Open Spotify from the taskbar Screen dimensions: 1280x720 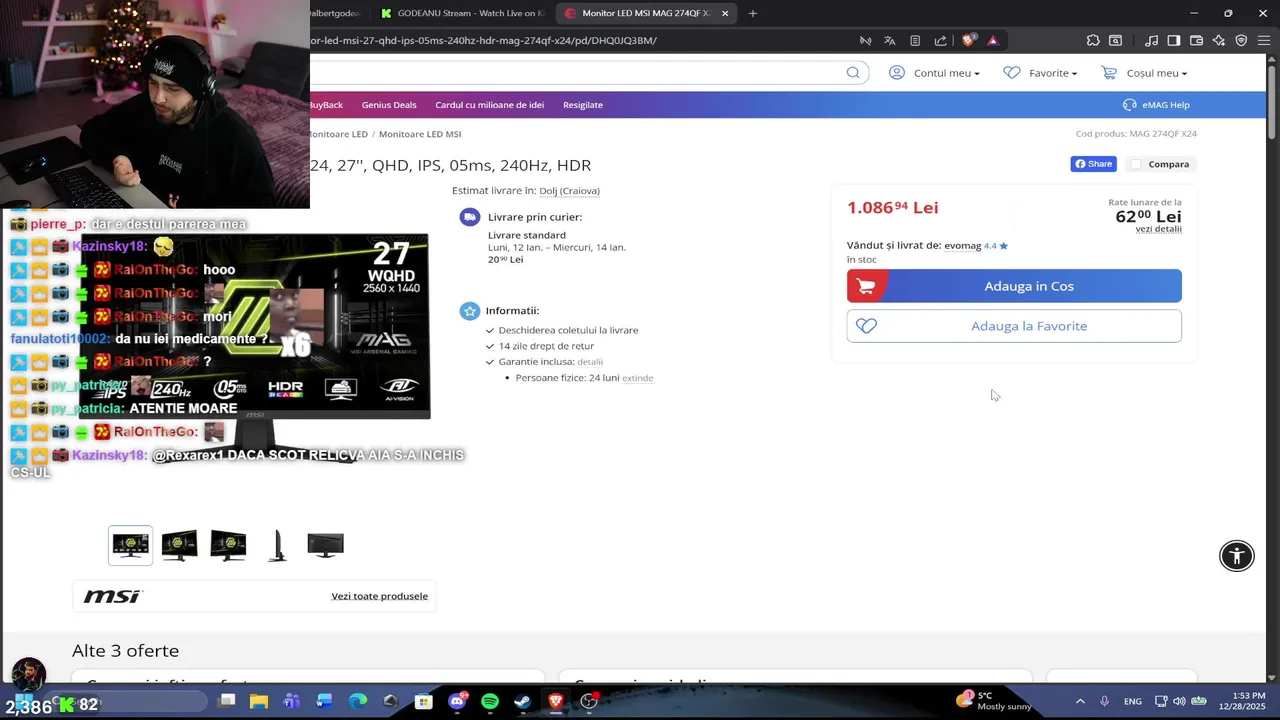(490, 701)
